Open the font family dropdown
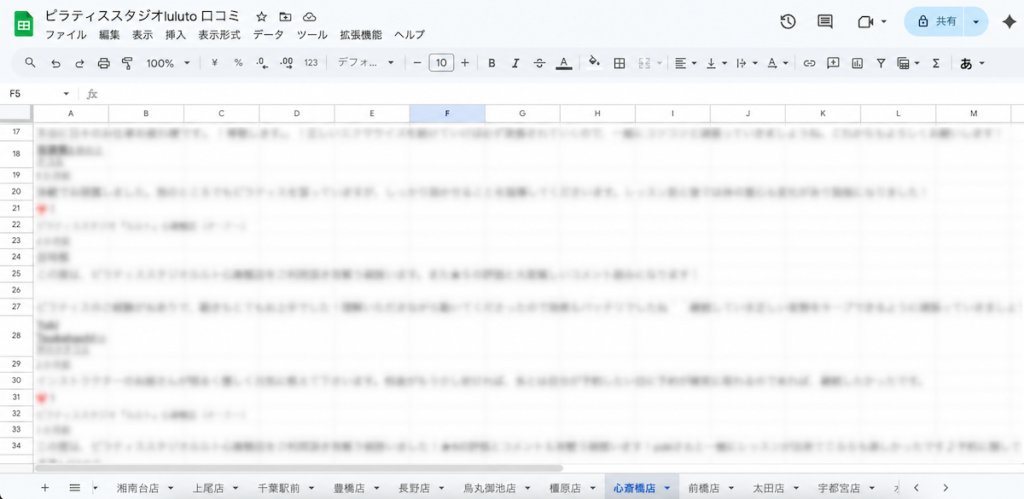 coord(365,63)
